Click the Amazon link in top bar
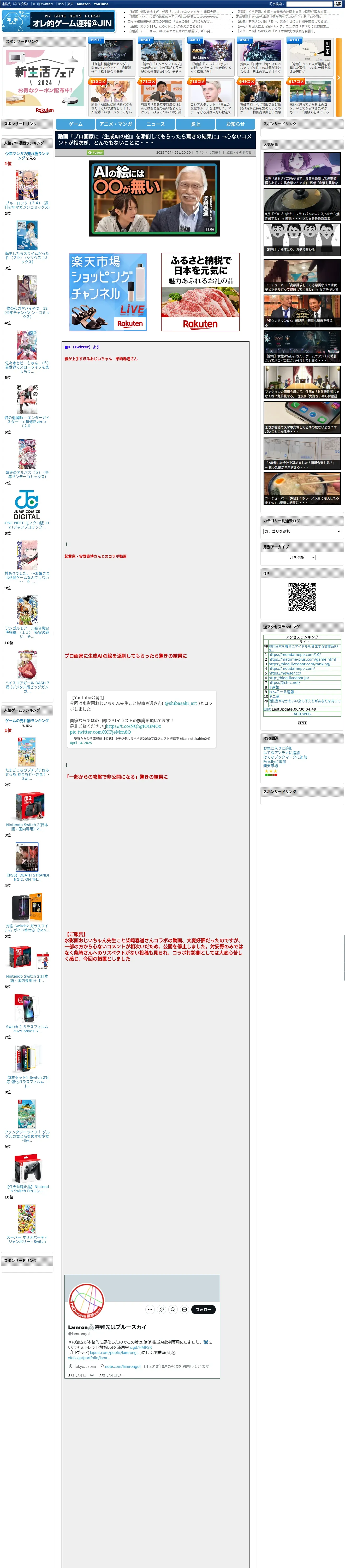 [83, 4]
